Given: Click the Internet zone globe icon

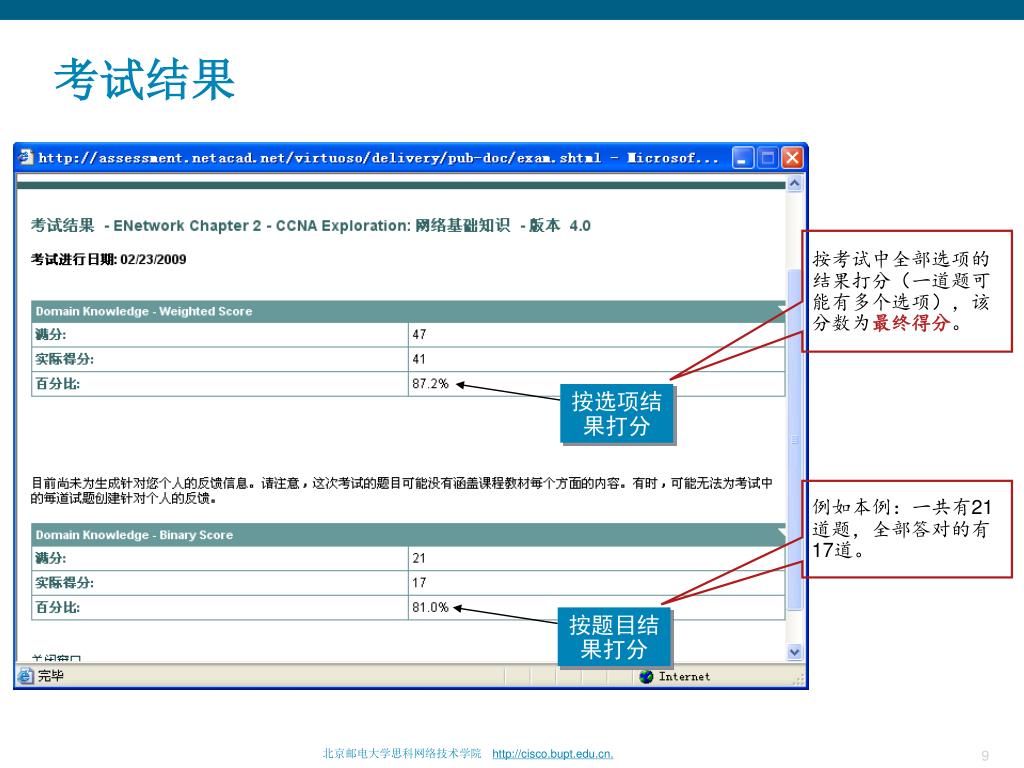Looking at the screenshot, I should [646, 677].
